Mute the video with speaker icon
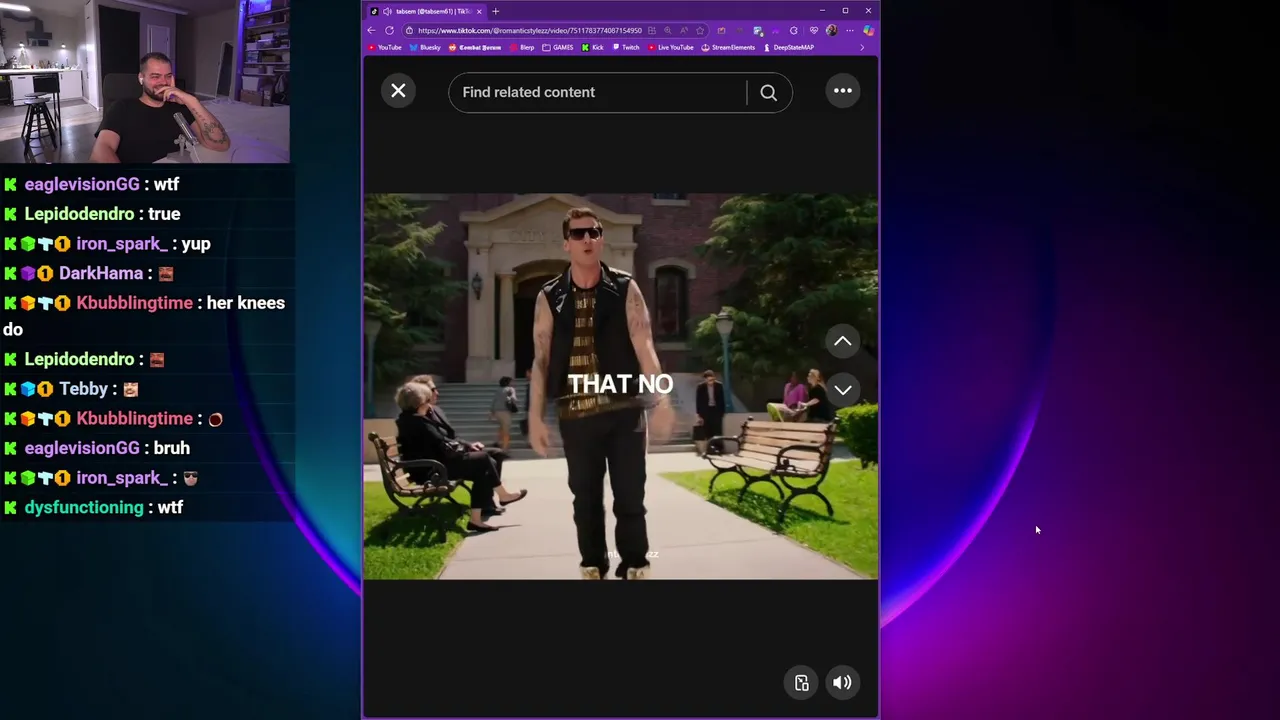This screenshot has height=720, width=1280. (843, 683)
